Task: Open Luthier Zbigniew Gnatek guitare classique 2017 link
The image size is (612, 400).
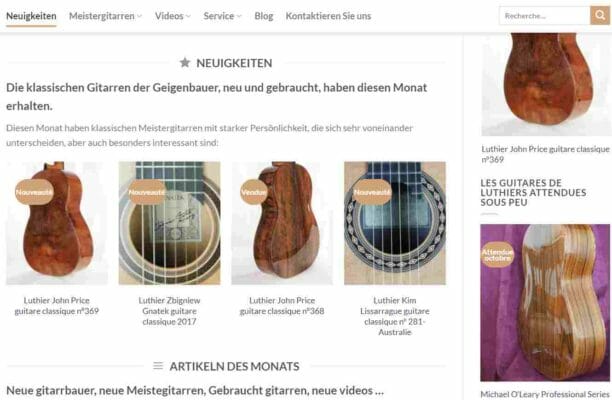Action: tap(169, 311)
